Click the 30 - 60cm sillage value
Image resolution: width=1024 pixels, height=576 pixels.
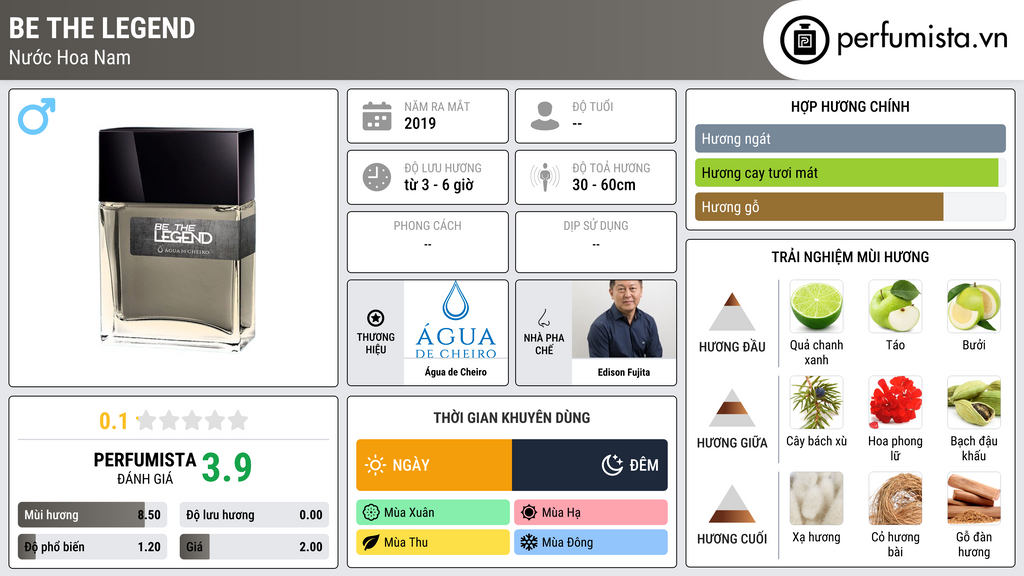point(604,185)
